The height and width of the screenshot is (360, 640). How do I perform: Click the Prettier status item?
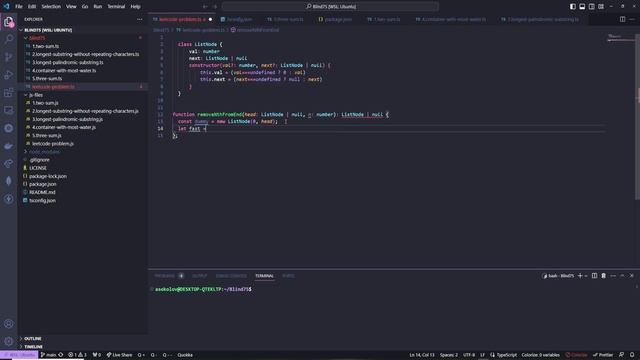pyautogui.click(x=603, y=355)
